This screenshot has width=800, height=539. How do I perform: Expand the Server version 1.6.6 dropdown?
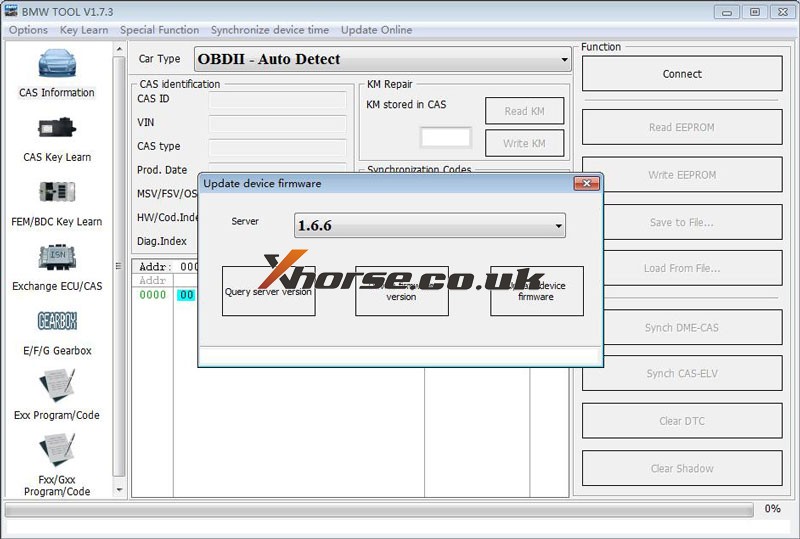[430, 225]
